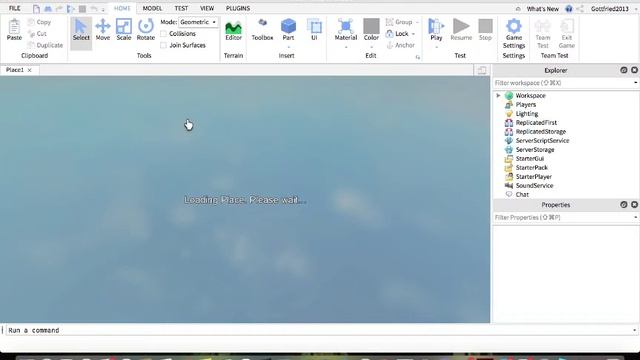Screen dimensions: 640x360
Task: Click the share icon near username
Action: pyautogui.click(x=580, y=9)
